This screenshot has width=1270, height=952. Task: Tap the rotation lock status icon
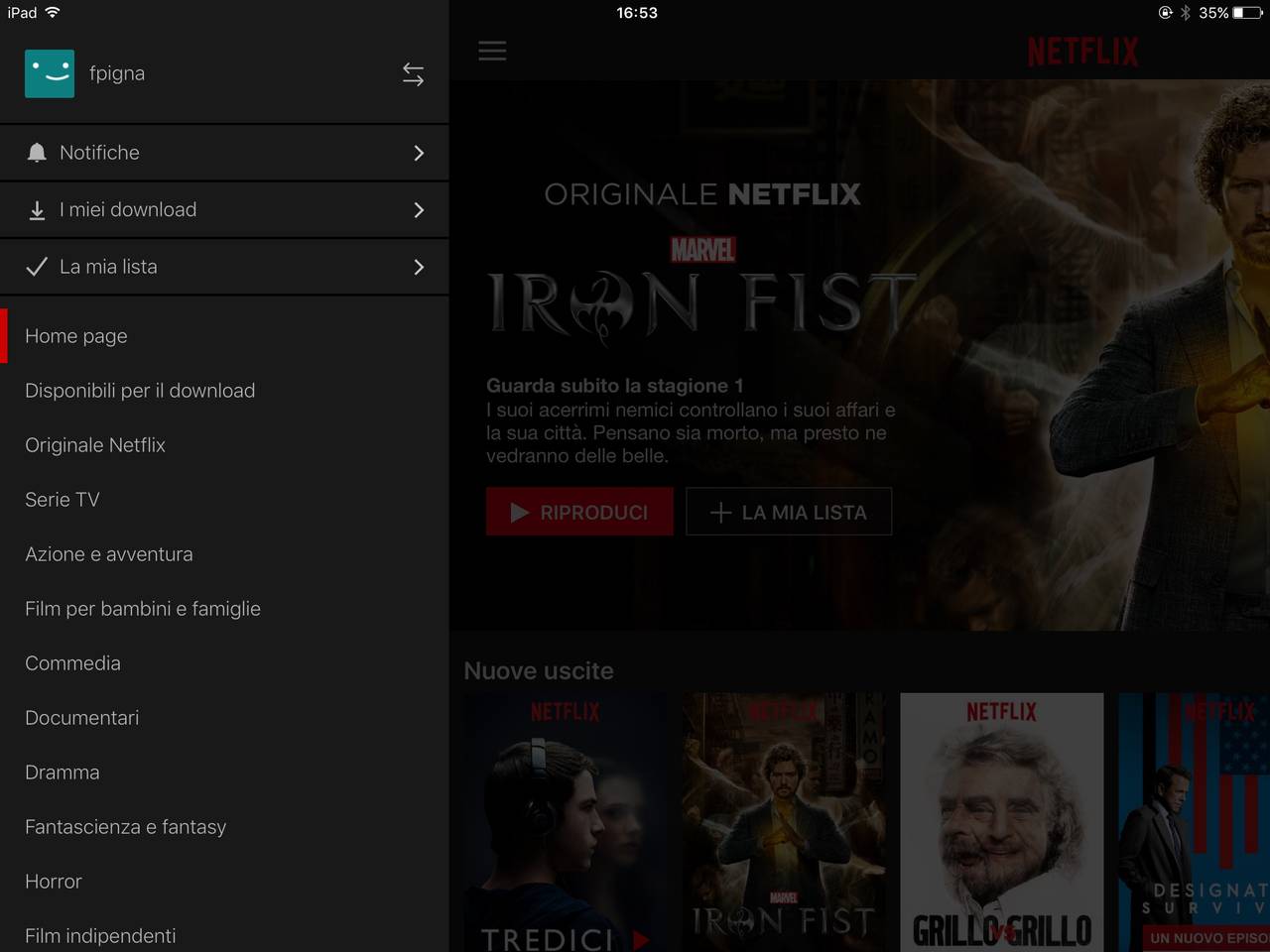1165,13
